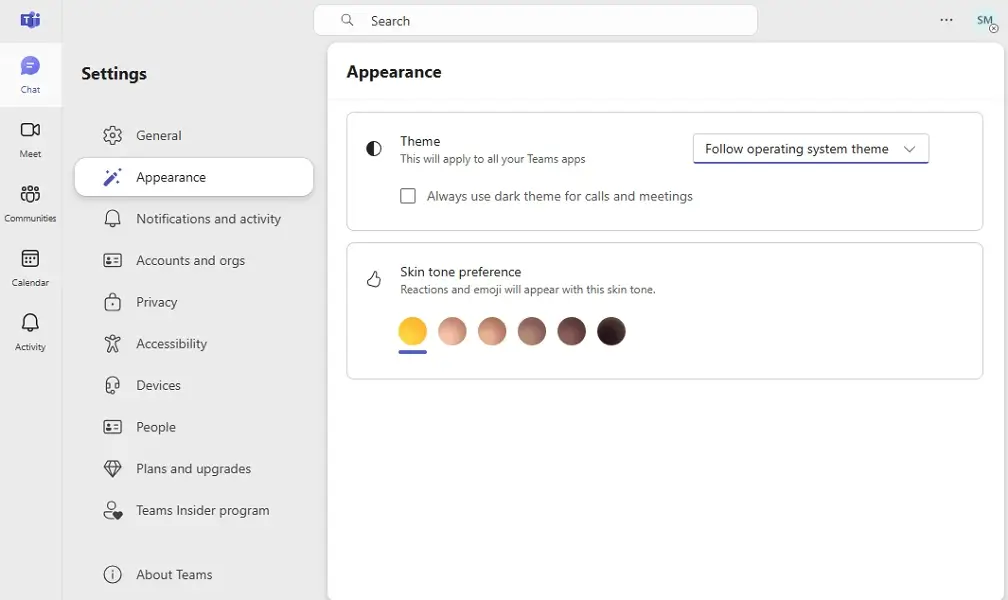Expand theme list using chevron arrow
1008x600 pixels.
tap(909, 149)
